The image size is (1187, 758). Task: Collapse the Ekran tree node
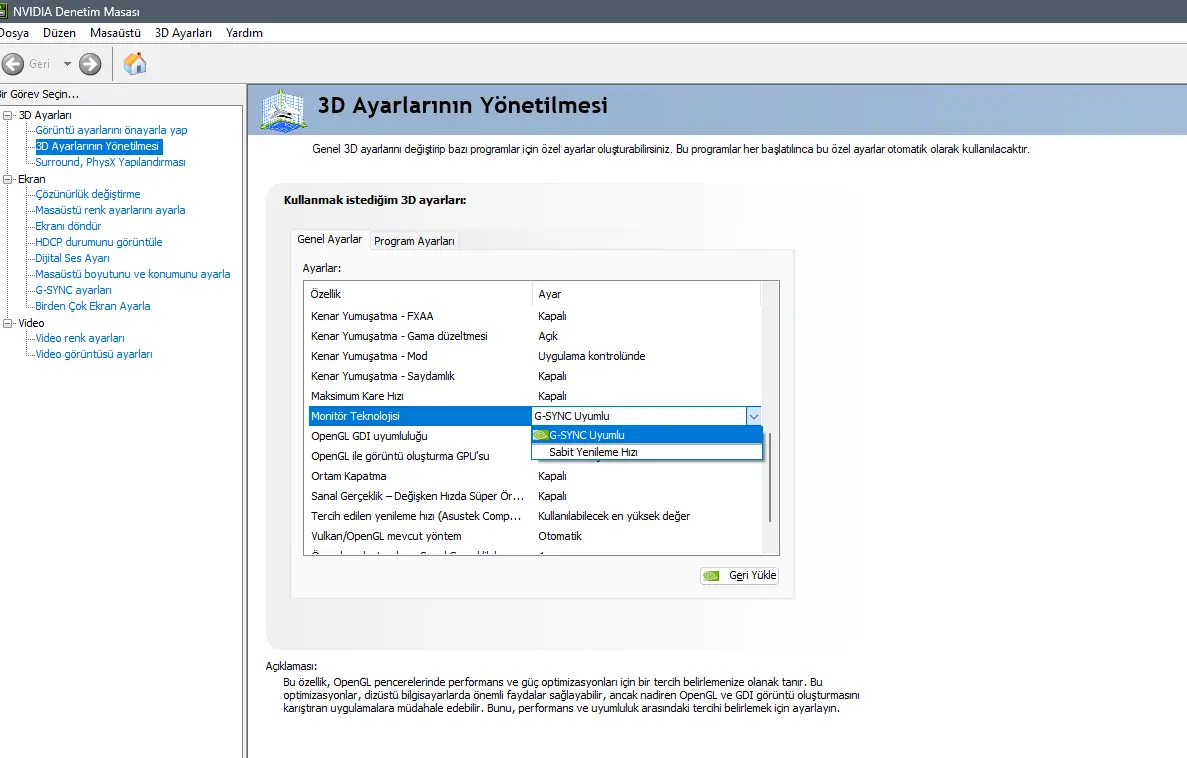8,179
